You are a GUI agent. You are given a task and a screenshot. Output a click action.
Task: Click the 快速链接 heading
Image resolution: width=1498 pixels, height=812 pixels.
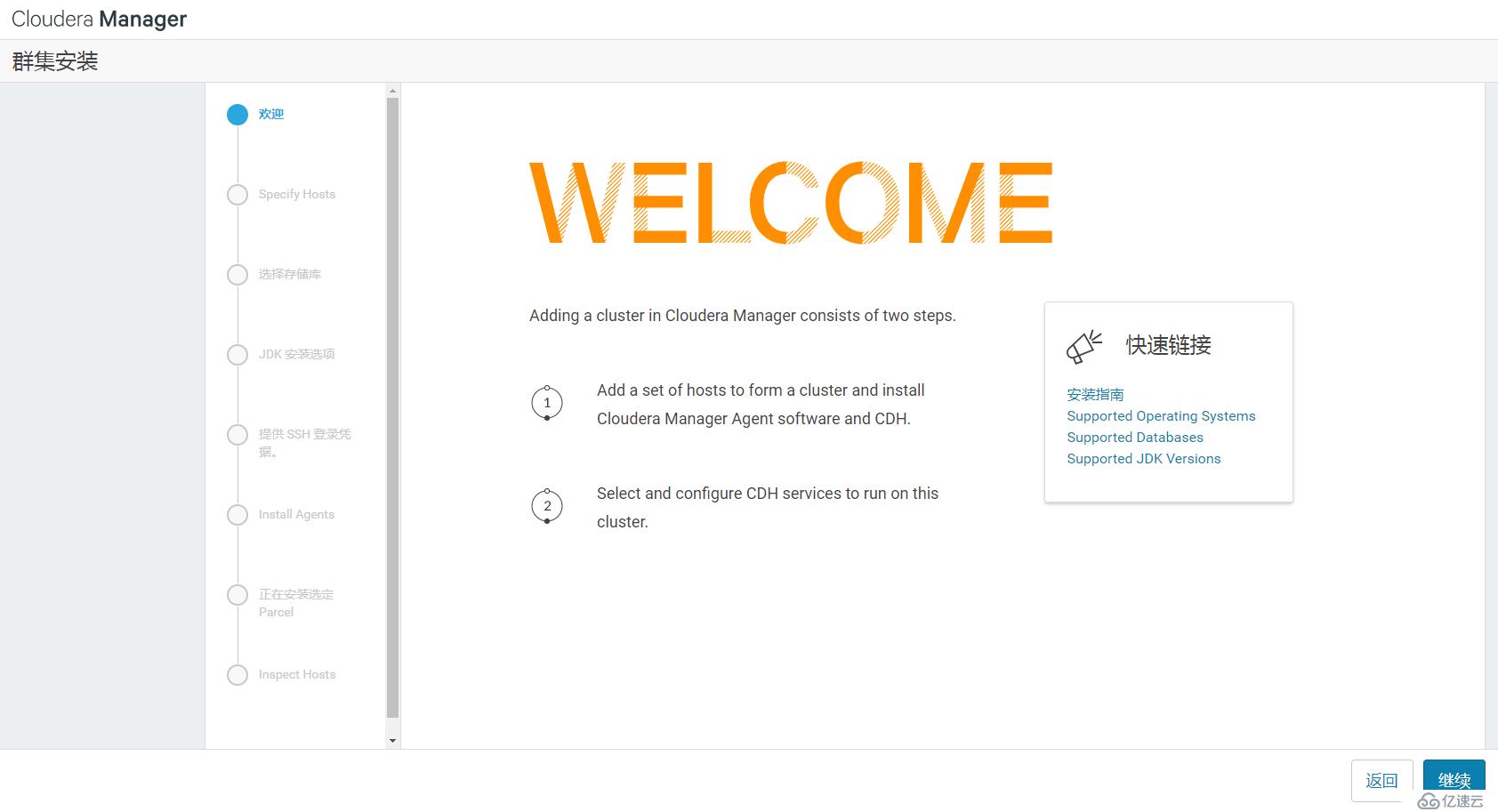click(x=1169, y=345)
